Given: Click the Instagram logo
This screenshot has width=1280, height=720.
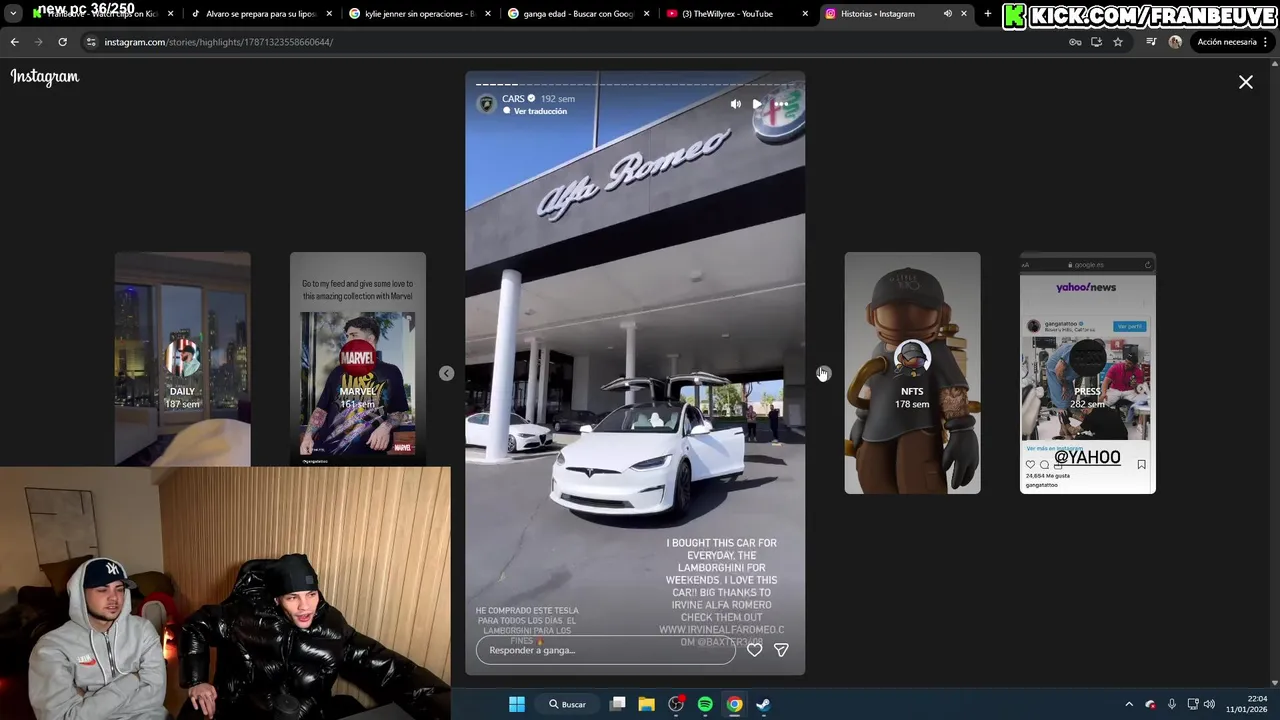Looking at the screenshot, I should click(x=45, y=77).
